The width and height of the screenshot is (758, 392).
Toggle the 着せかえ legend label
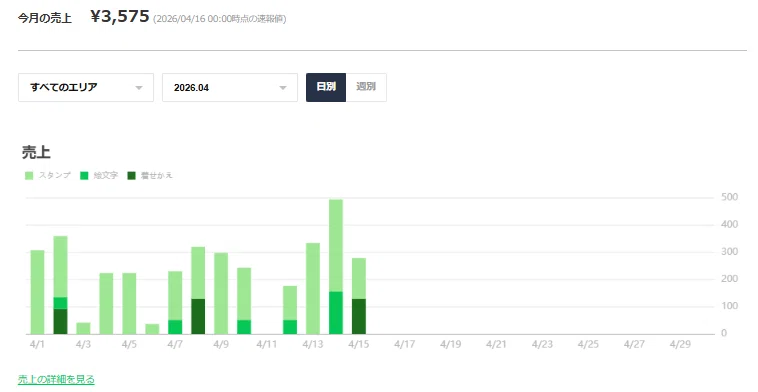click(157, 175)
